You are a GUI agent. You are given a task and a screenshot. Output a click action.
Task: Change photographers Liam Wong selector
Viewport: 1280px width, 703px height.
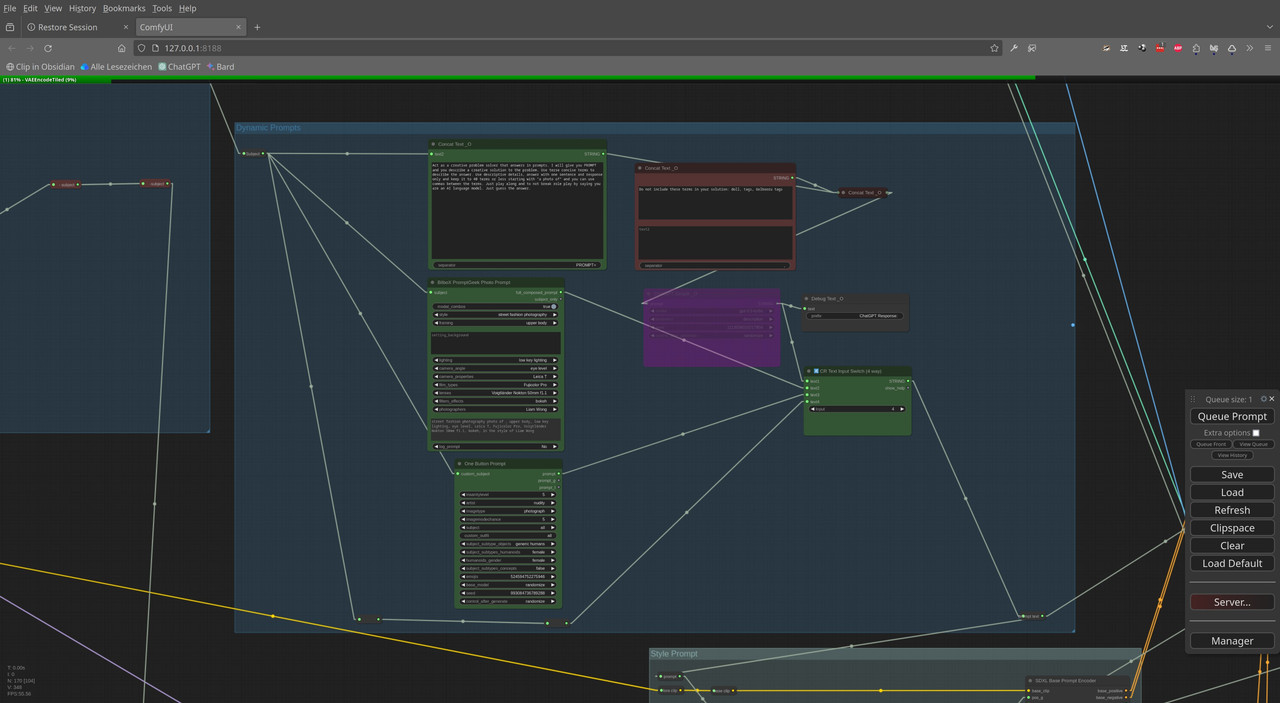(x=496, y=409)
